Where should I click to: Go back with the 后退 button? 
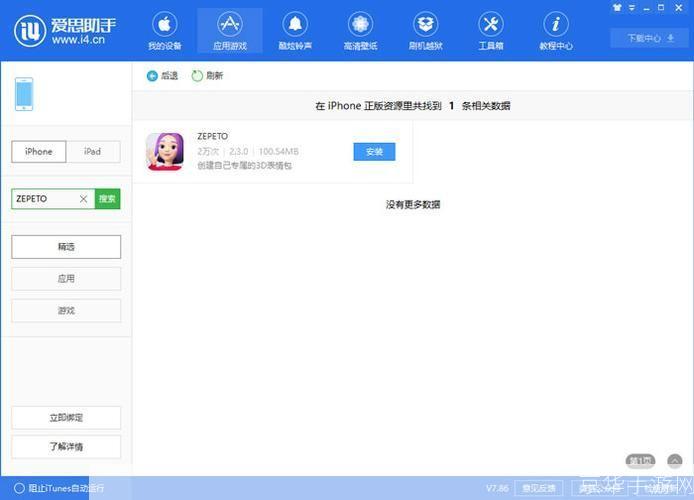(x=162, y=76)
